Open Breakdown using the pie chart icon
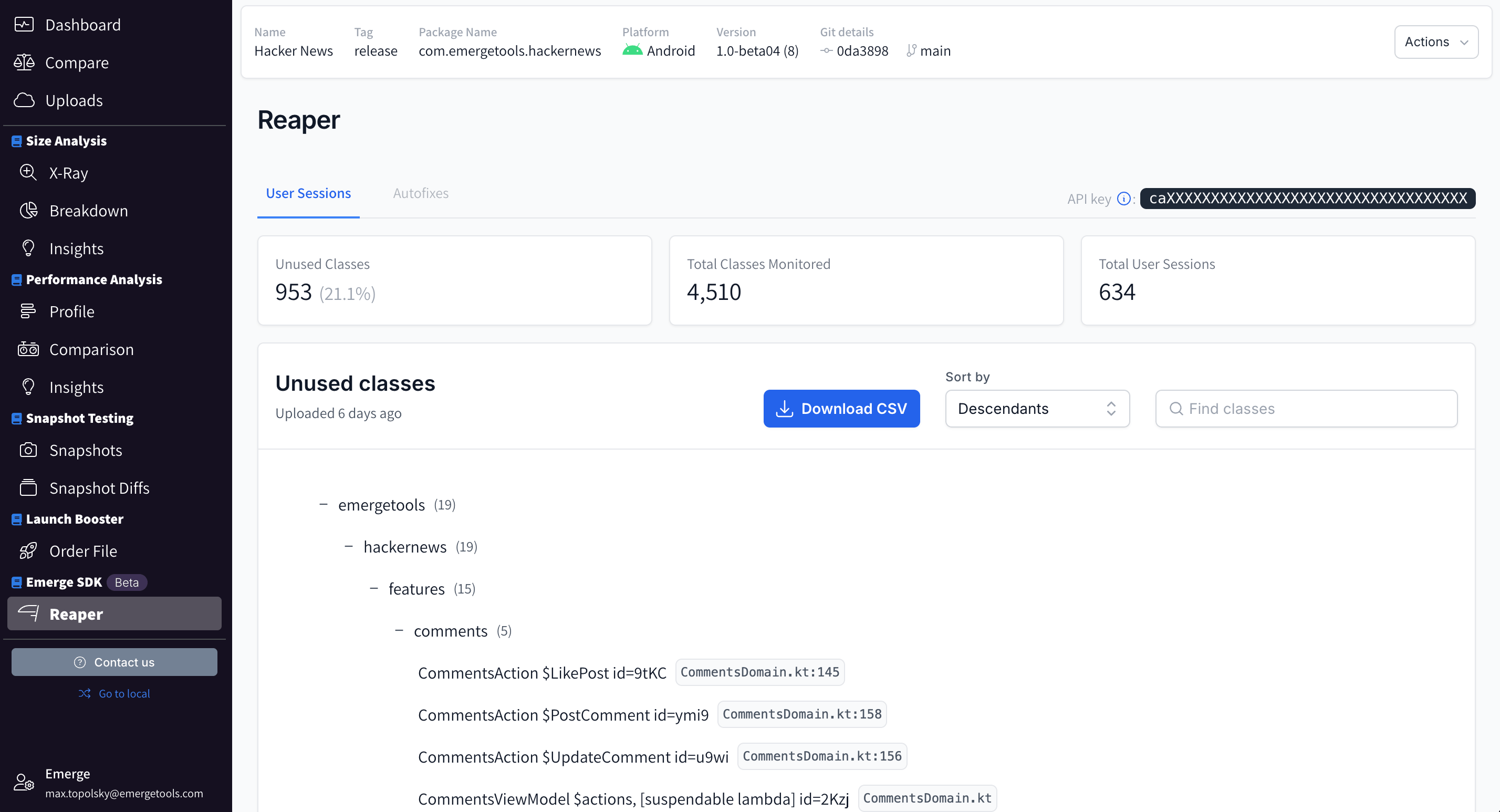Screen dimensions: 1500x812 pos(28,210)
